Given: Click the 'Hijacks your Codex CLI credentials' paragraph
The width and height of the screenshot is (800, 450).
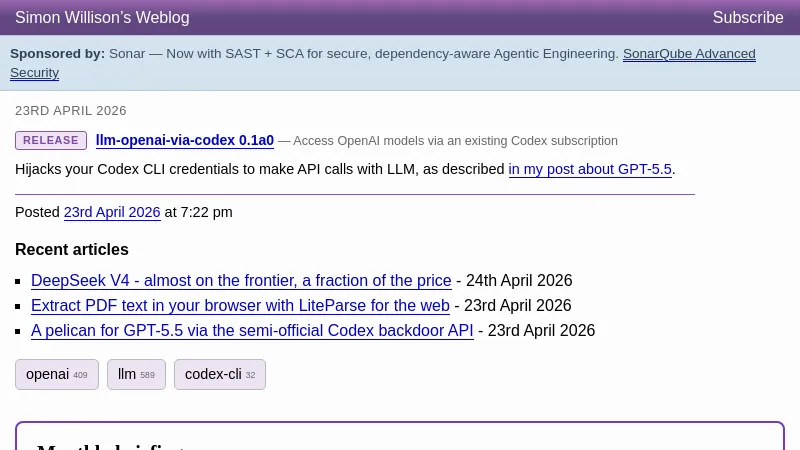Looking at the screenshot, I should pos(260,170).
